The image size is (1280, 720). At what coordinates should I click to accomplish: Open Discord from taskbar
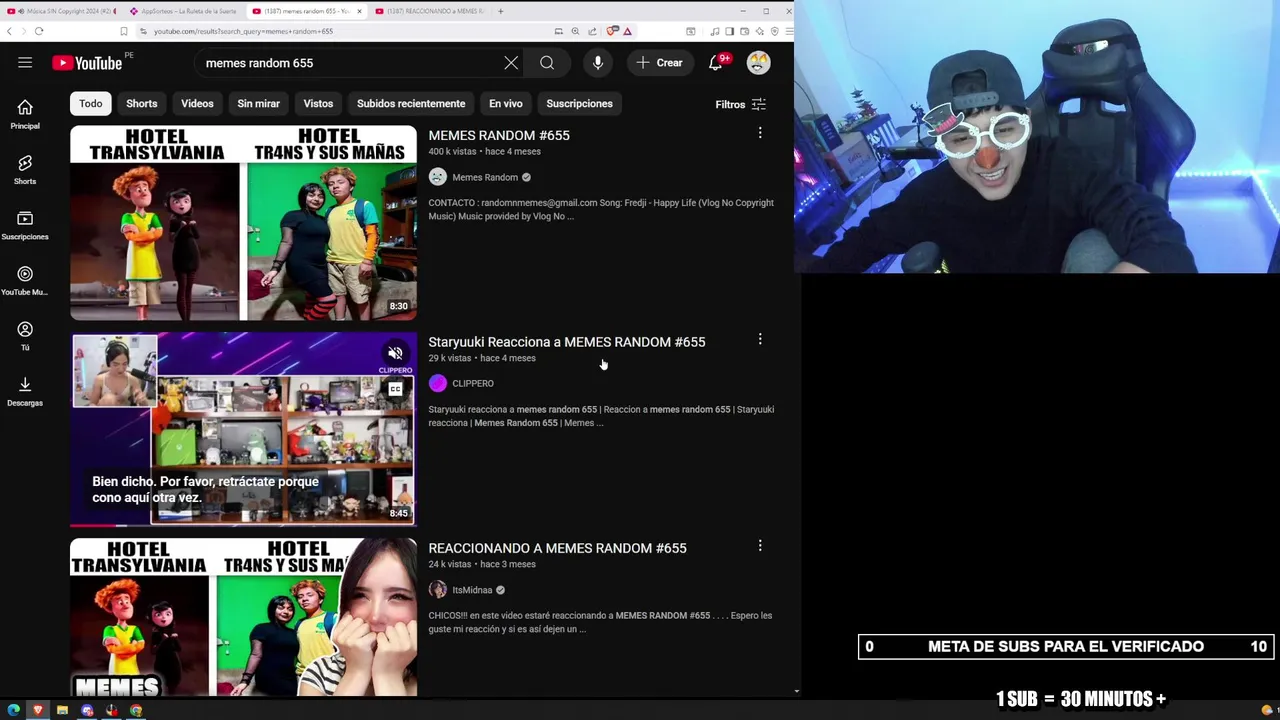[87, 710]
